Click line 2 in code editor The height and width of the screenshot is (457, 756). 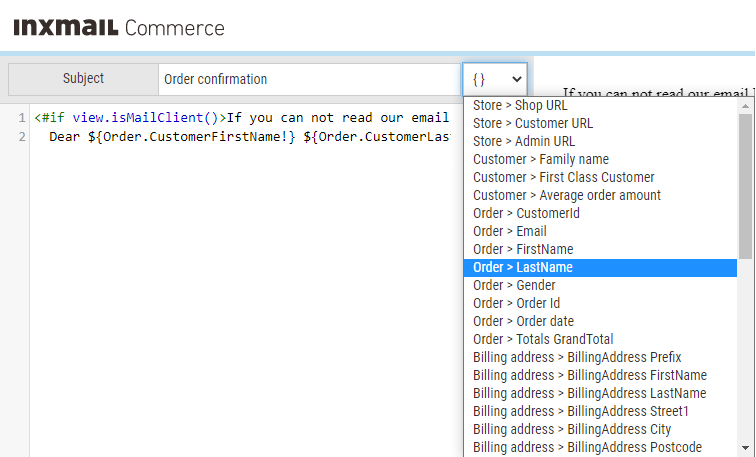pyautogui.click(x=241, y=137)
